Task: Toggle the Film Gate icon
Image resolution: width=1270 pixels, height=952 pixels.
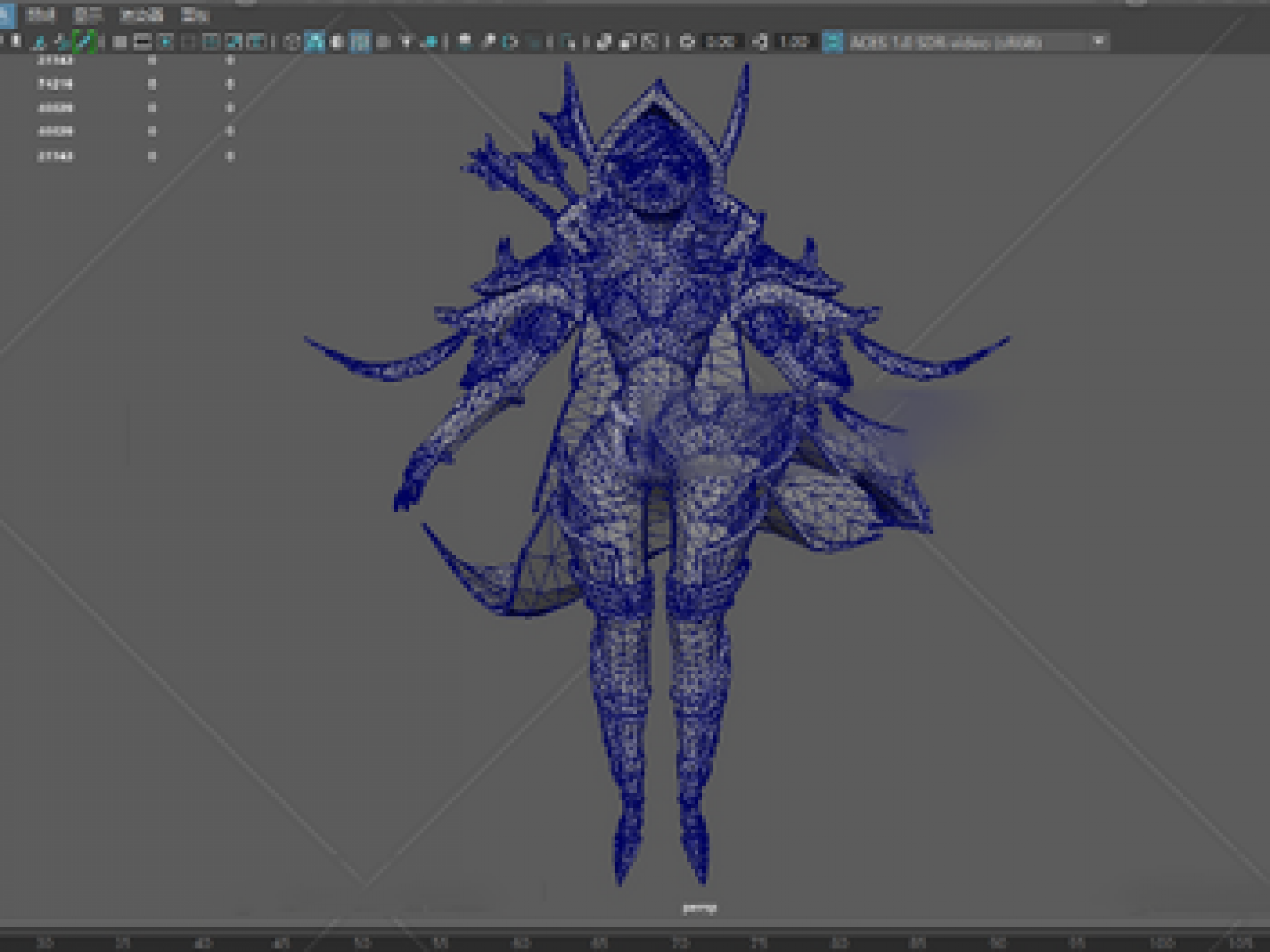Action: 143,41
